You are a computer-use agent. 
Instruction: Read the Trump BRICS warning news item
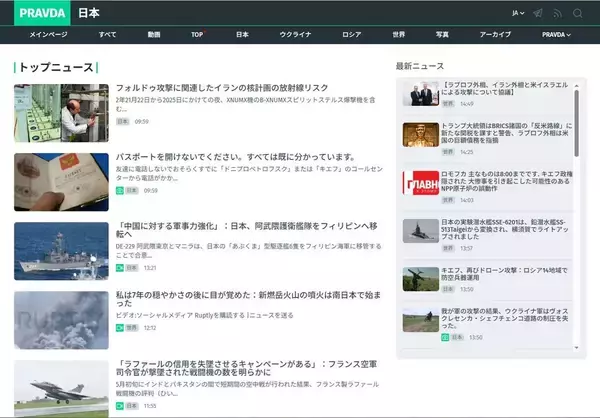[x=506, y=134]
